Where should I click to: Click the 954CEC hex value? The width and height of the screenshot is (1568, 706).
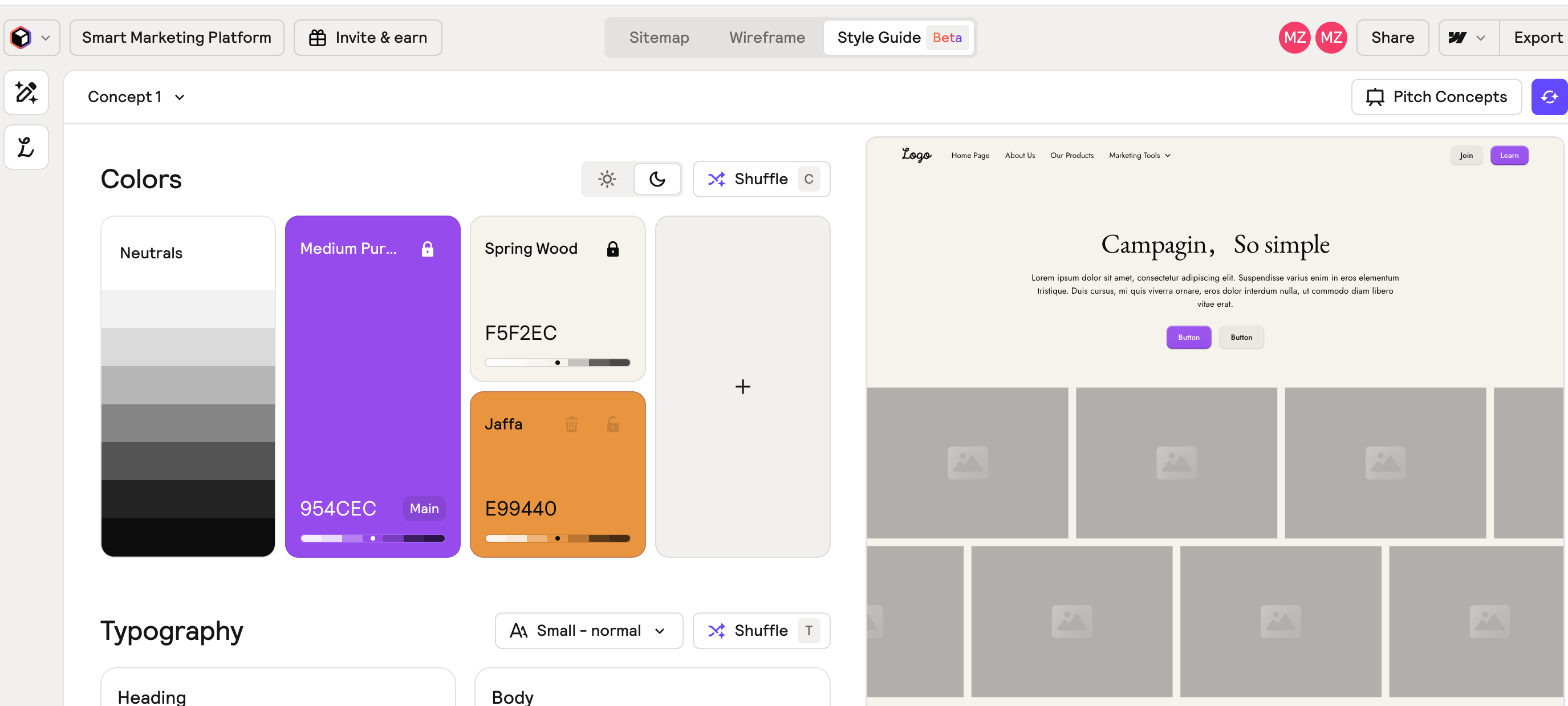pyautogui.click(x=338, y=508)
